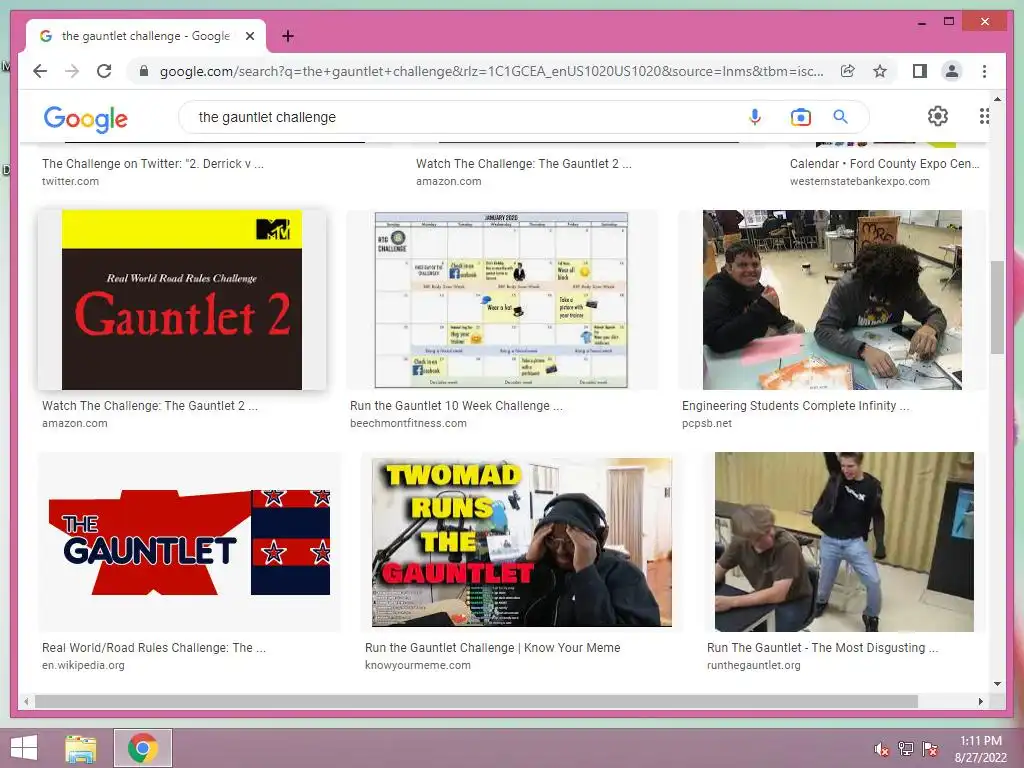Bookmark this tab with the star icon
This screenshot has width=1024, height=768.
pos(880,71)
